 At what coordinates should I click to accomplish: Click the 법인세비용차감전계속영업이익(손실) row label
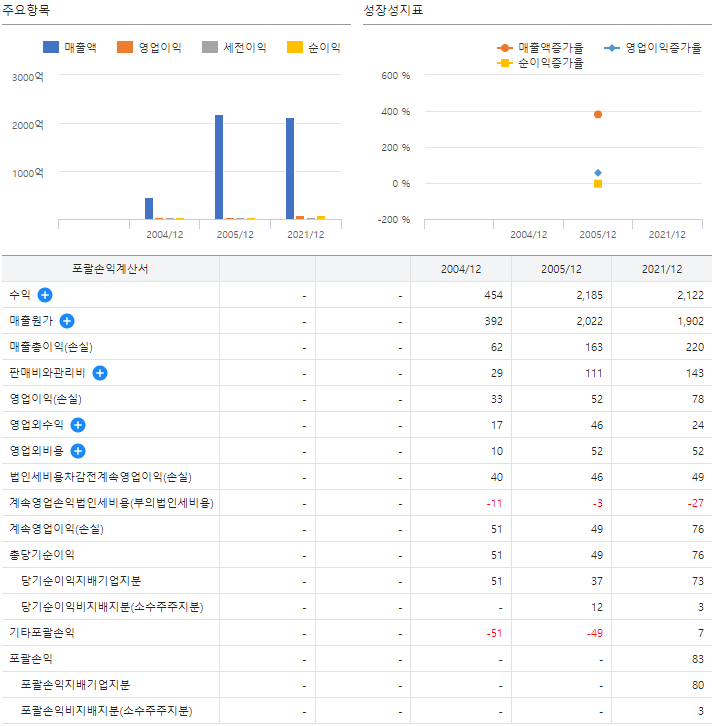100,476
